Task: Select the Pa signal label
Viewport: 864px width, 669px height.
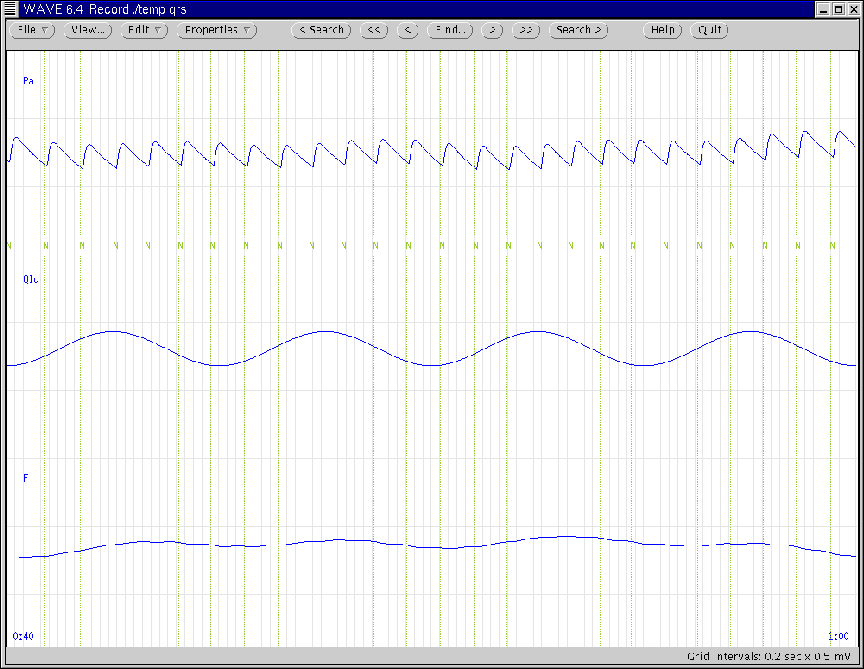Action: coord(28,80)
